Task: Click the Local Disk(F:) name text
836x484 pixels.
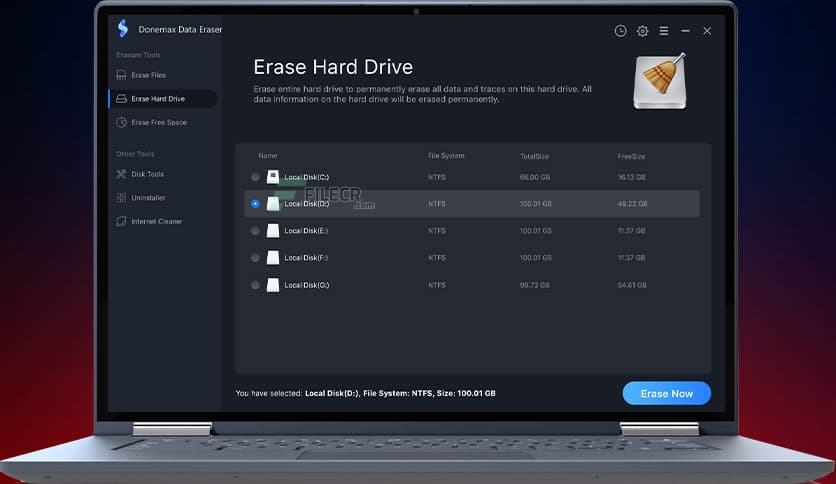Action: [x=306, y=258]
